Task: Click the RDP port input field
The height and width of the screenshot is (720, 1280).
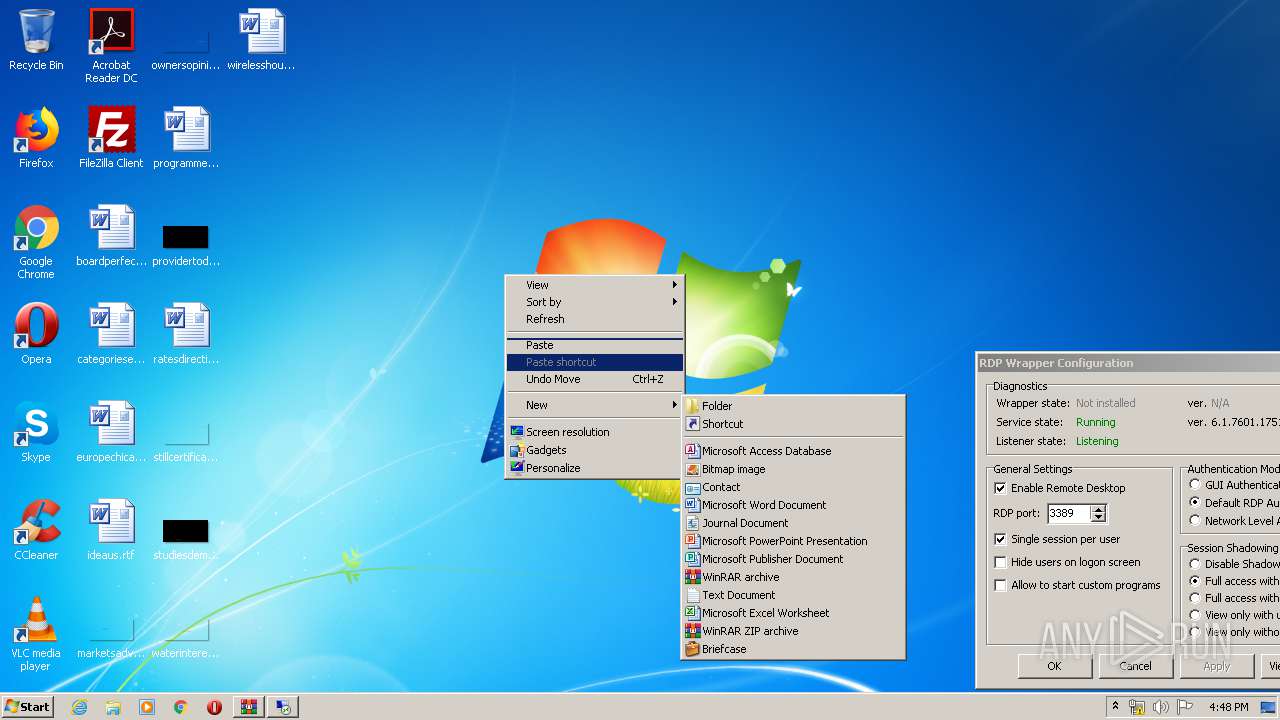Action: point(1068,513)
